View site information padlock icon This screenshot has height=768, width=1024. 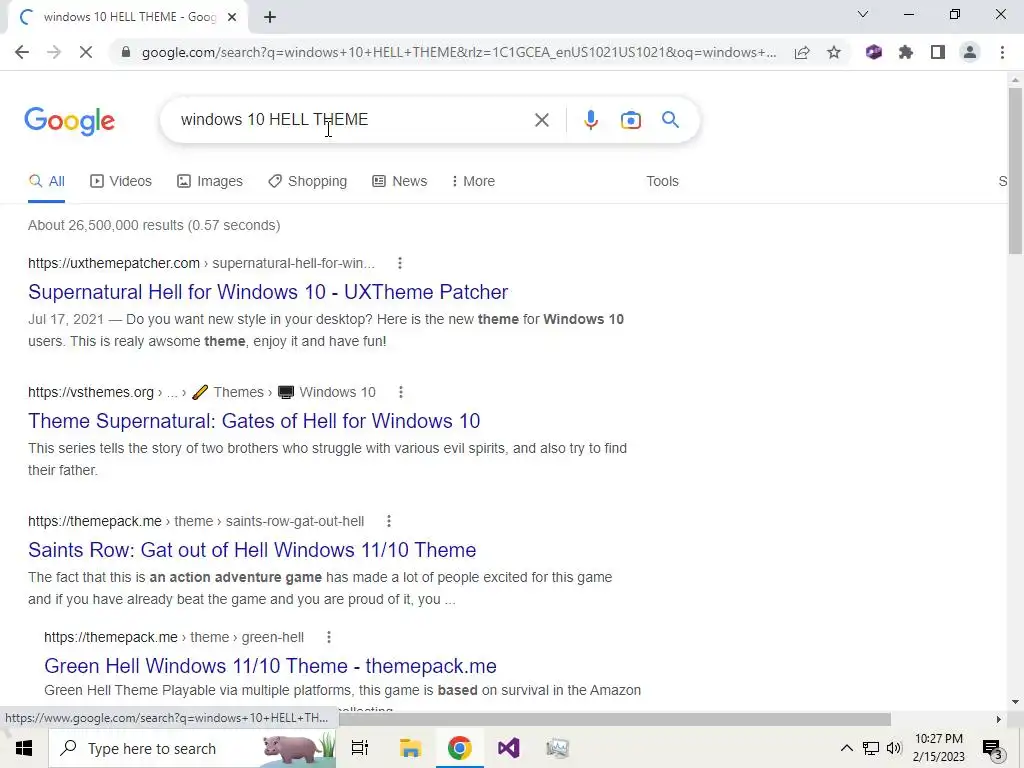click(126, 52)
